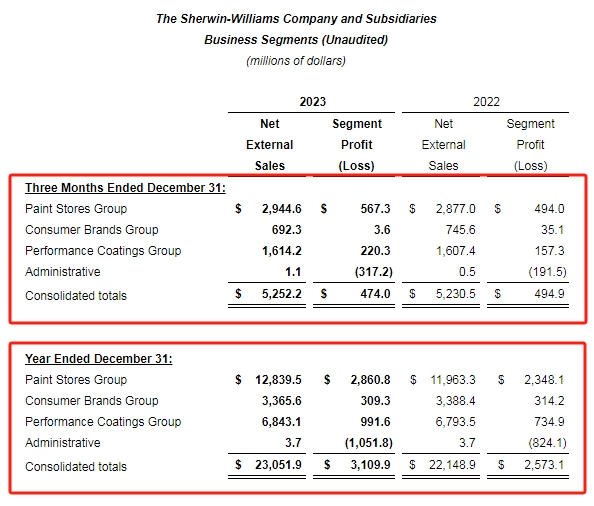The height and width of the screenshot is (506, 594).
Task: Click value 991.6
Action: coord(375,422)
